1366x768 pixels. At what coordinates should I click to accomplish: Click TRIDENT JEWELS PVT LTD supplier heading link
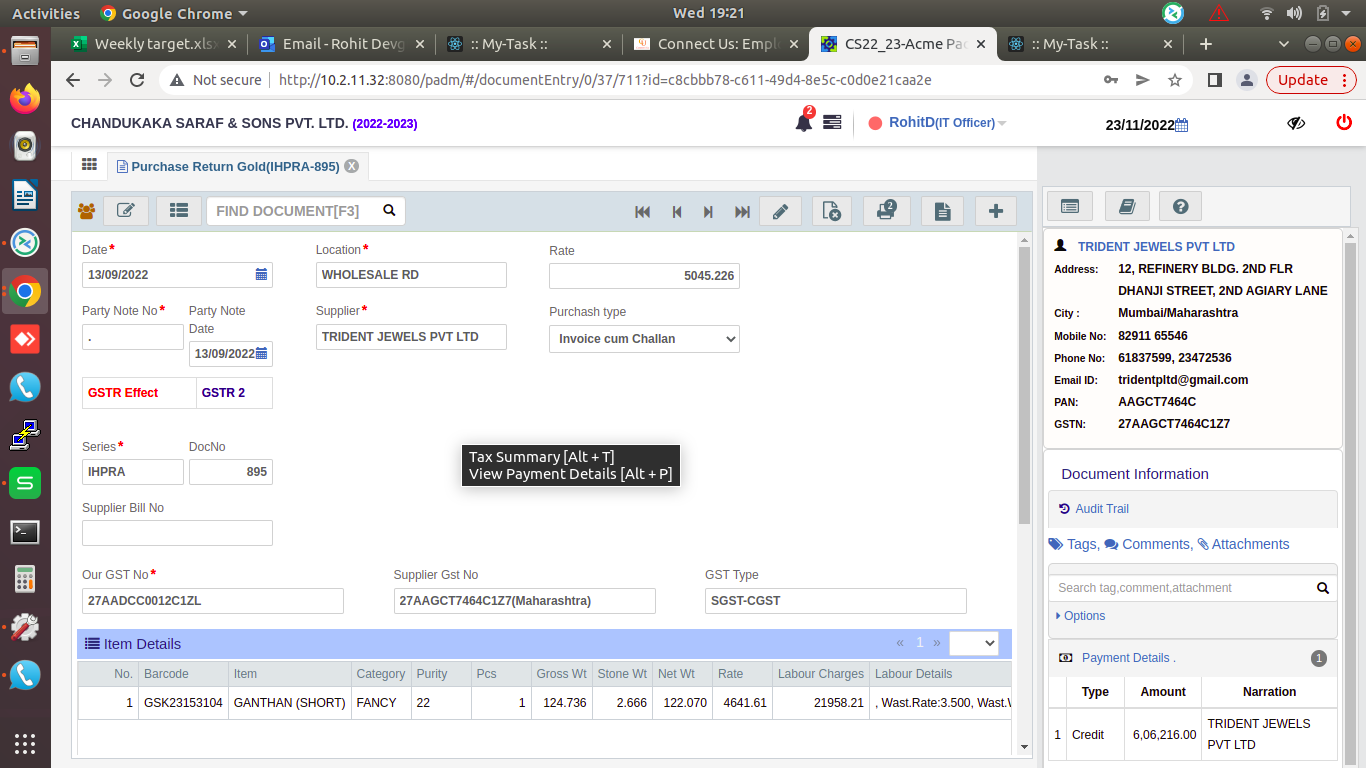1156,247
